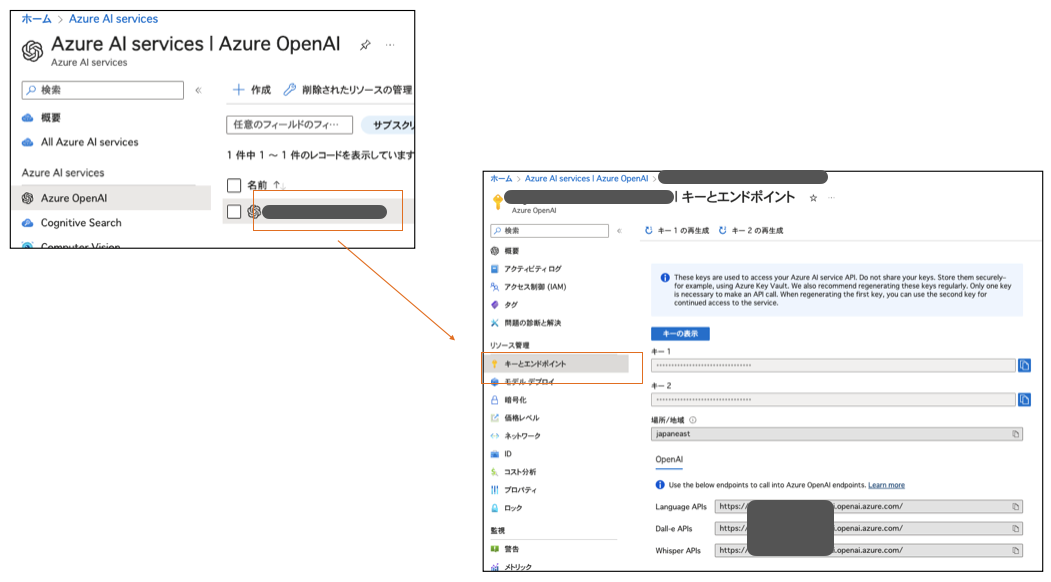Open 問題の診断と解決

coord(526,323)
